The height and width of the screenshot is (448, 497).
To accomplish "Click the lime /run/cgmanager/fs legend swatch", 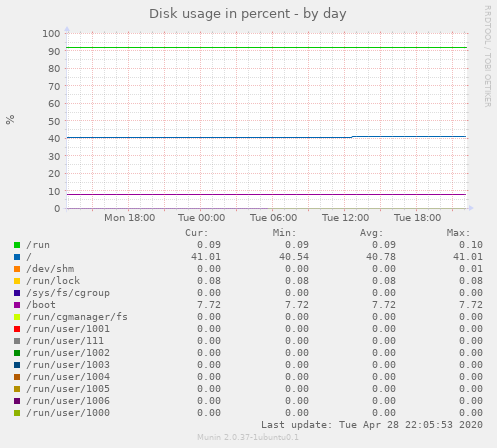I will [17, 317].
